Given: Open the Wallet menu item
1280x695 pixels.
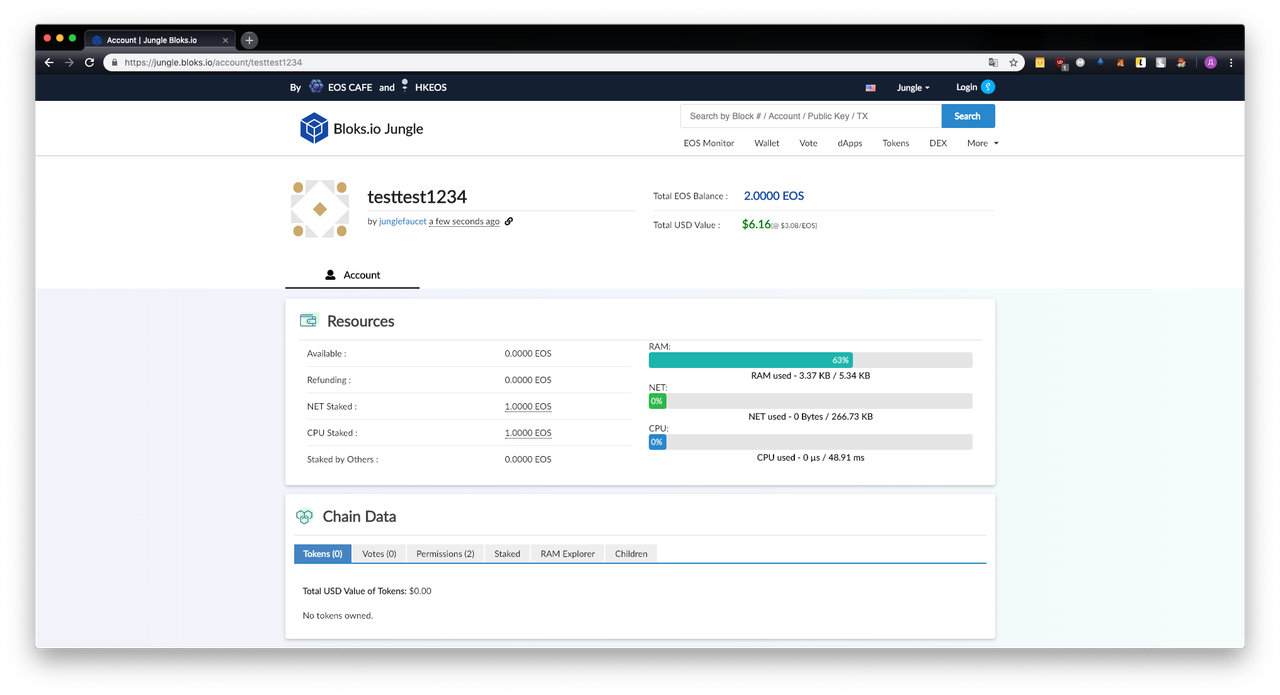Looking at the screenshot, I should click(767, 143).
